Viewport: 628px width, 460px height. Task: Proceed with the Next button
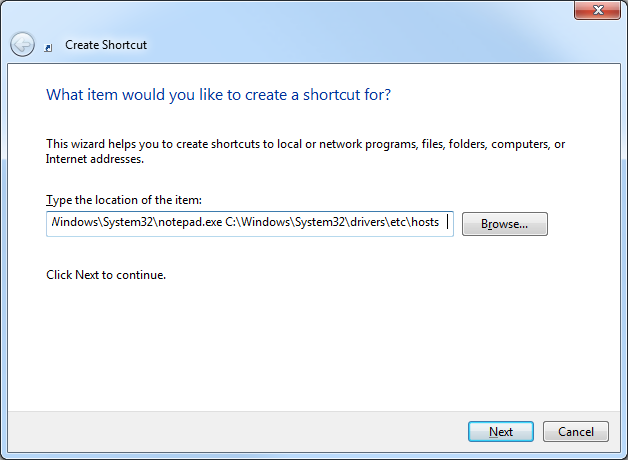501,432
